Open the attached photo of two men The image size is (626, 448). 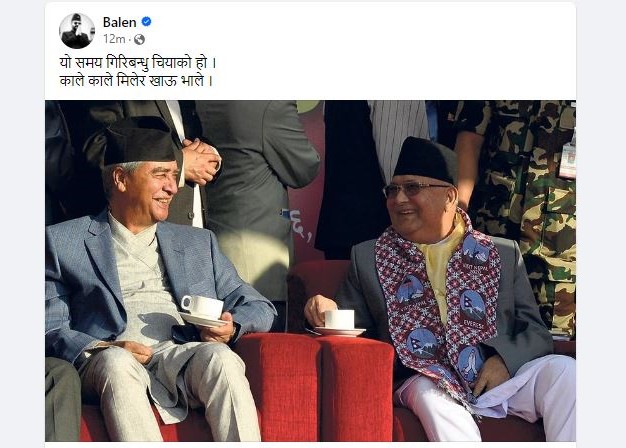point(310,271)
